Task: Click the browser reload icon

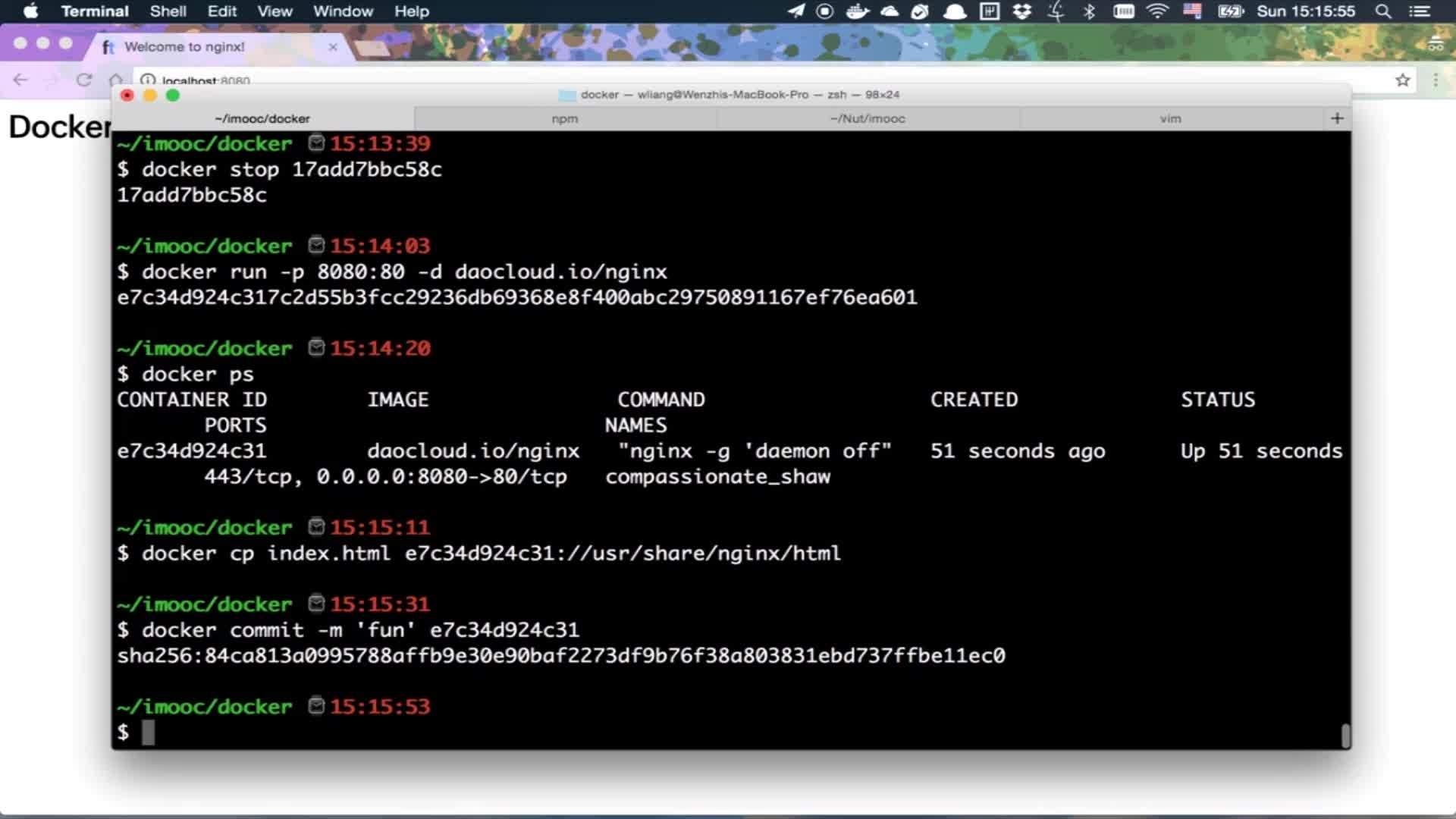Action: pos(84,80)
